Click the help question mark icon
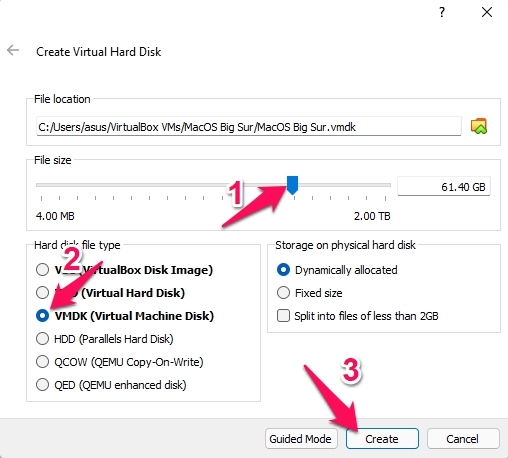508x458 pixels. tap(442, 12)
